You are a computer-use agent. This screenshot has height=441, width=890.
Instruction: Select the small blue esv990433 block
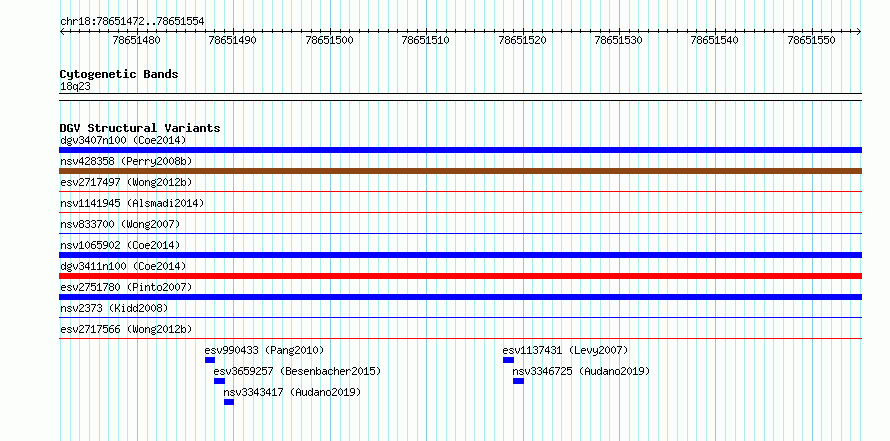tap(210, 360)
